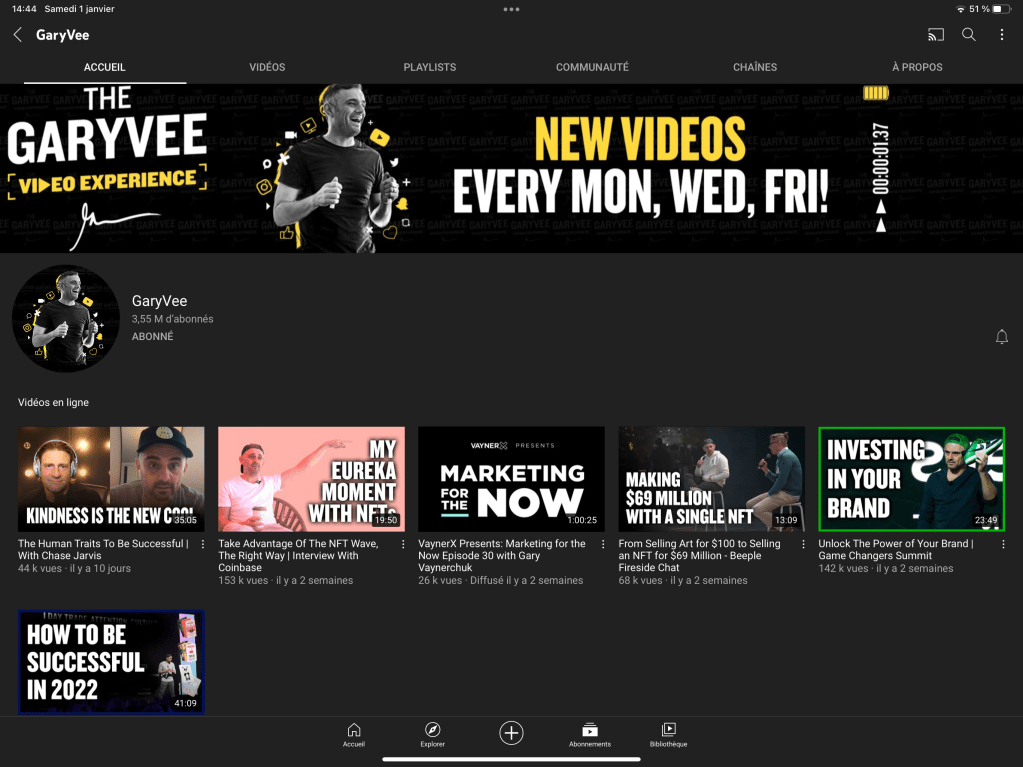Image resolution: width=1023 pixels, height=767 pixels.
Task: Open the Cast to device icon
Action: (935, 35)
